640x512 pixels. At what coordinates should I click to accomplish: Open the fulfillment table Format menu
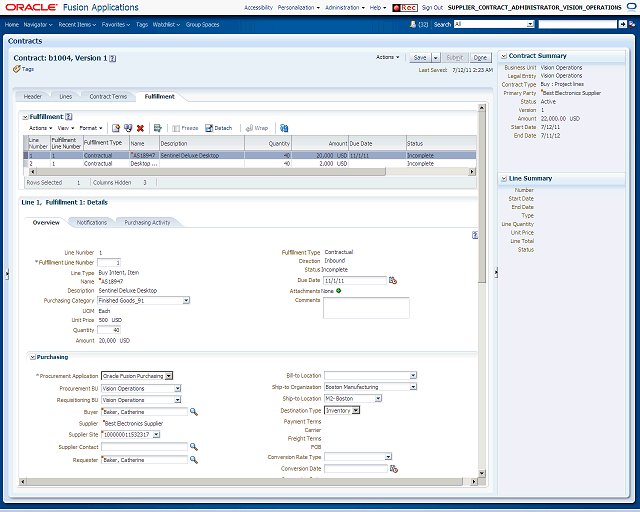pyautogui.click(x=91, y=128)
